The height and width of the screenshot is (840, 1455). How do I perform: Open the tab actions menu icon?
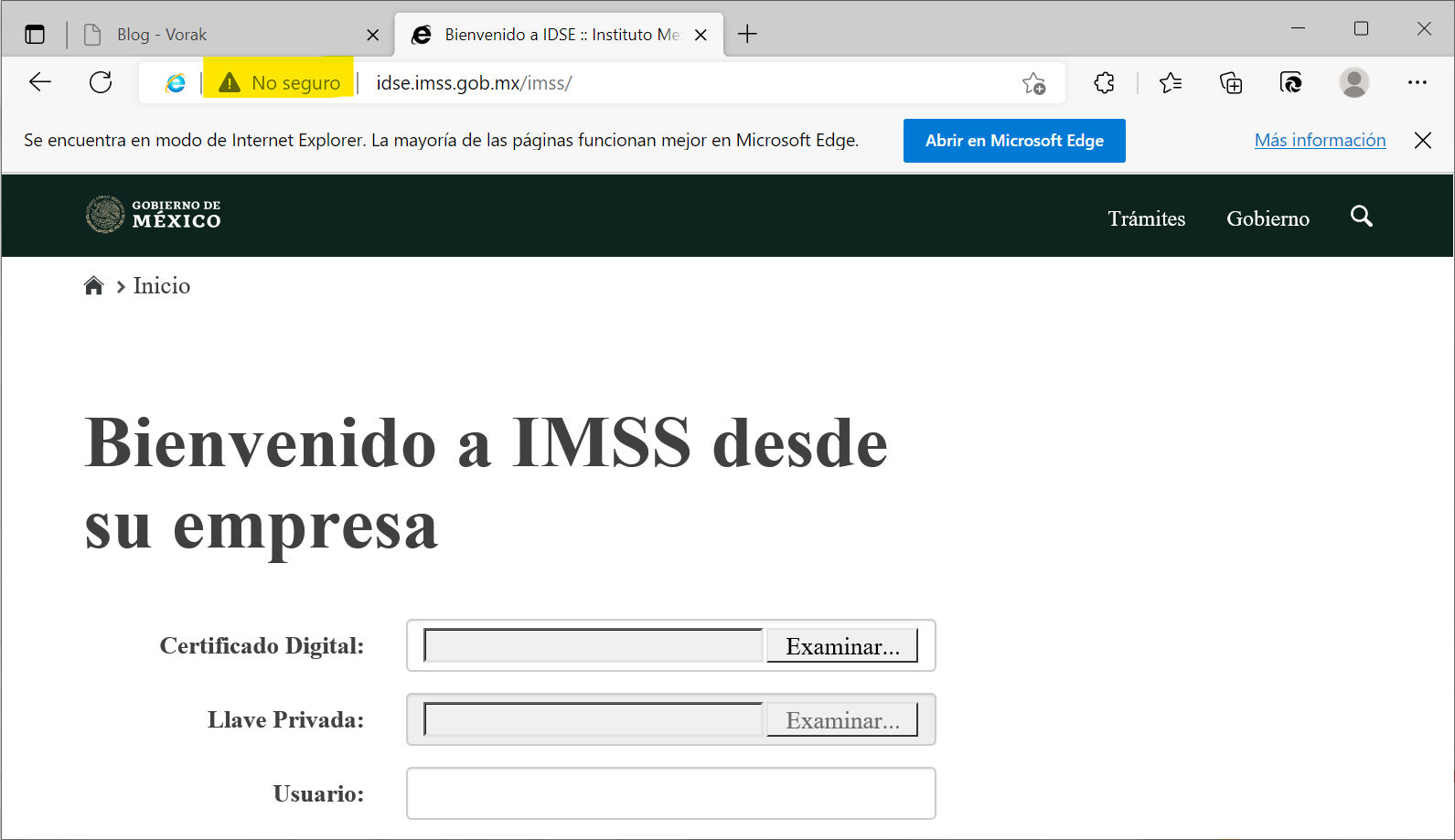coord(35,35)
